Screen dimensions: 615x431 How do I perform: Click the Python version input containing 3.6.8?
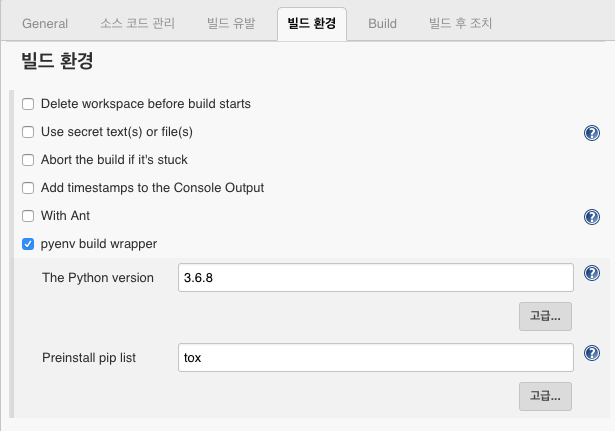point(376,278)
